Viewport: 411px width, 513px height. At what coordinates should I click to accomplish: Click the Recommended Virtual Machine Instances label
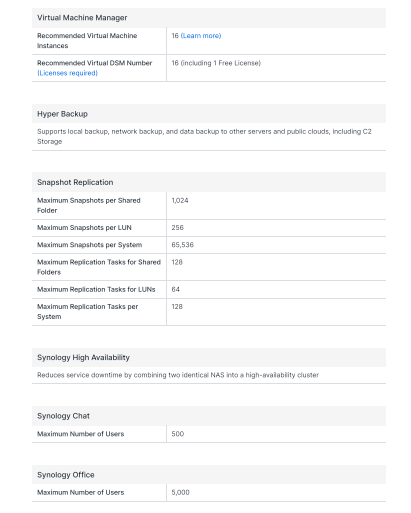(x=87, y=41)
